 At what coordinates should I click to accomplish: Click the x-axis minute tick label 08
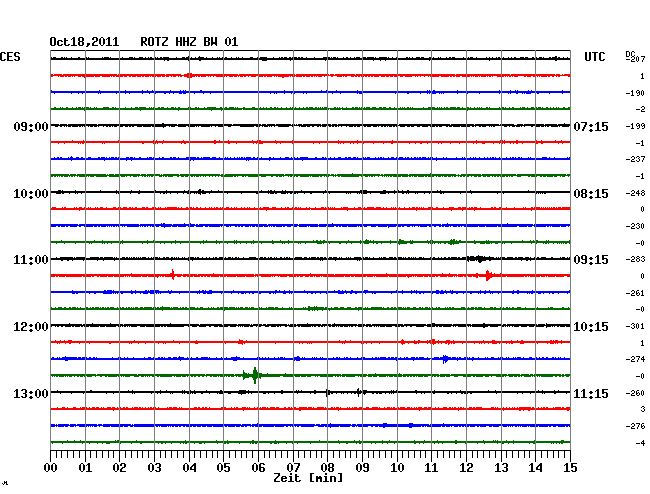coord(327,468)
